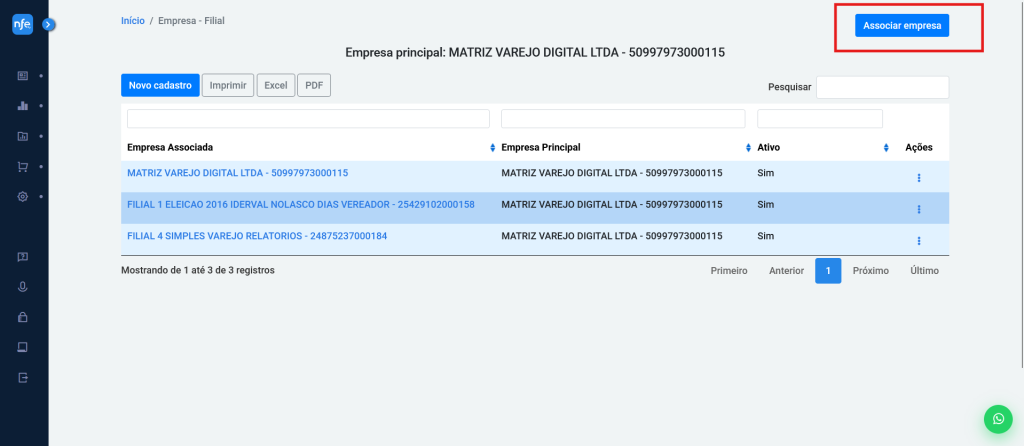Click the microphone icon in sidebar
This screenshot has width=1024, height=446.
pyautogui.click(x=23, y=287)
